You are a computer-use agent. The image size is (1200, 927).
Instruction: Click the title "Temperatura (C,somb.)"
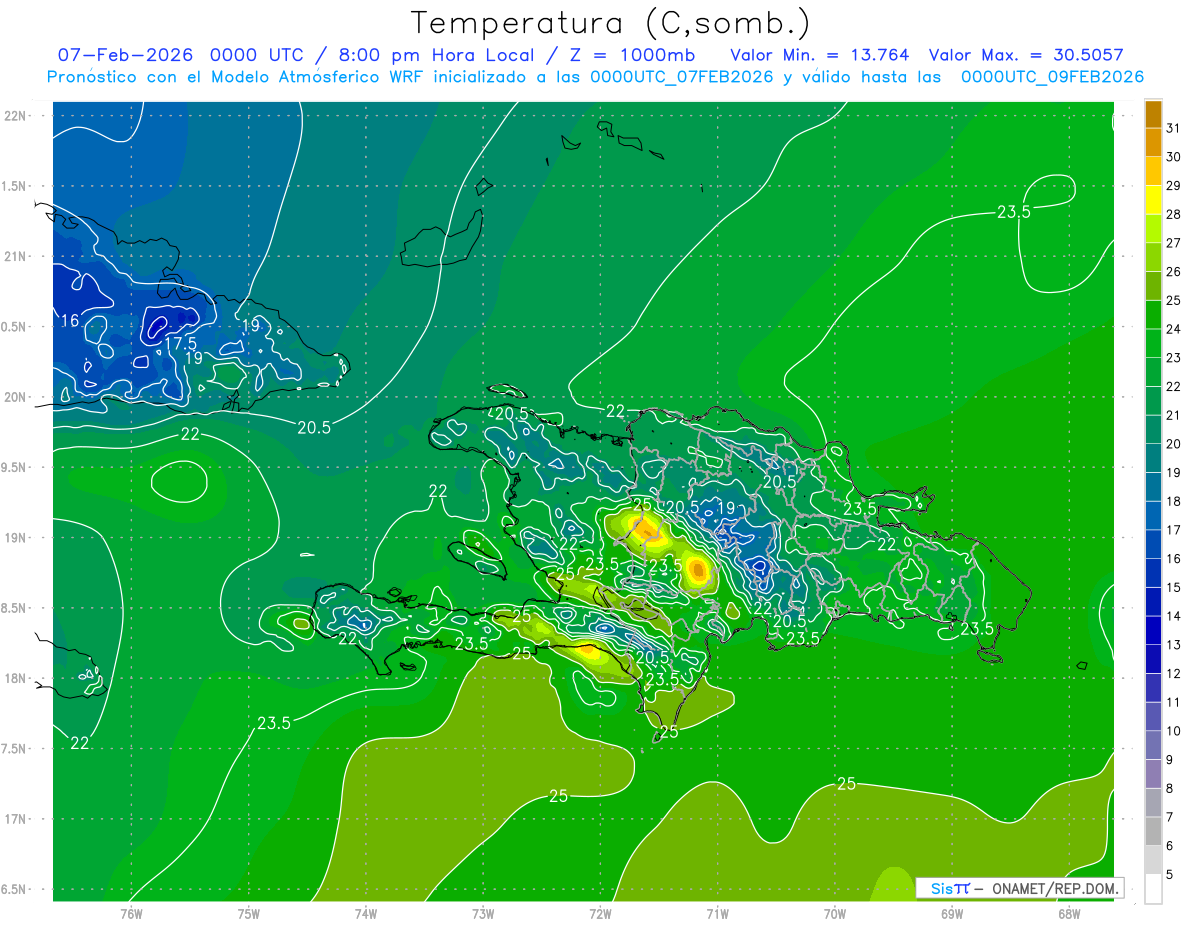[610, 23]
